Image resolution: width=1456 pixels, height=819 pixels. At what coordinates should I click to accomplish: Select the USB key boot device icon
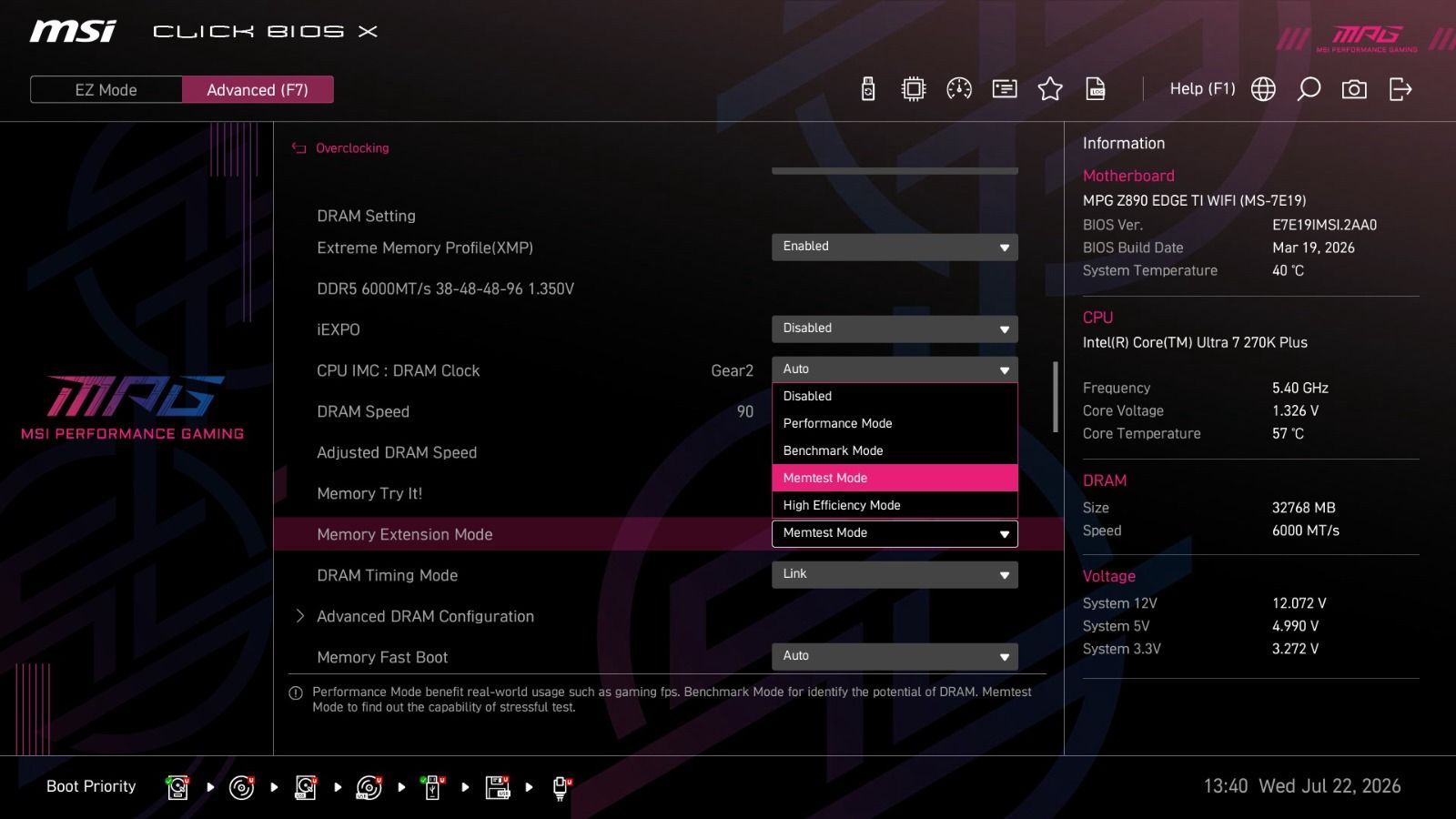click(433, 787)
